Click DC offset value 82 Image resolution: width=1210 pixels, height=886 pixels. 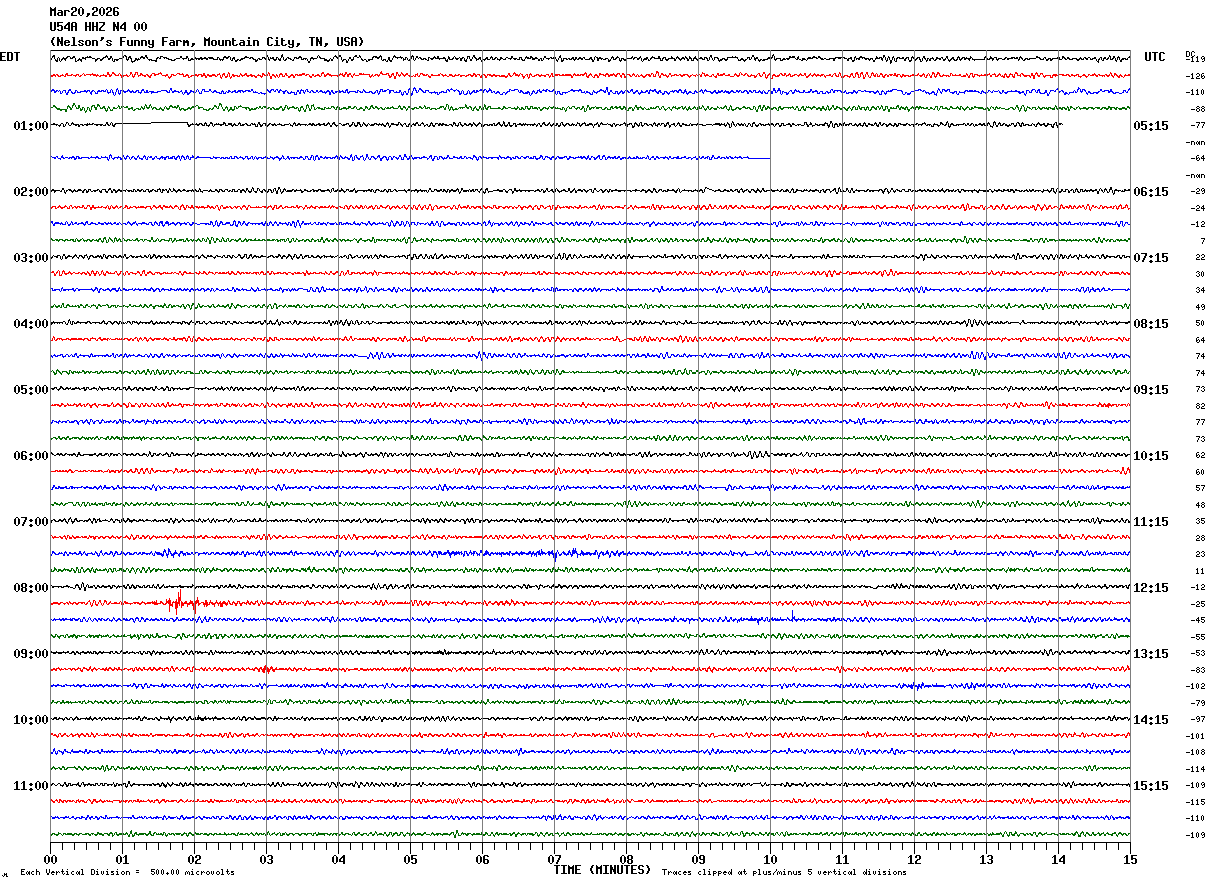tap(1200, 406)
